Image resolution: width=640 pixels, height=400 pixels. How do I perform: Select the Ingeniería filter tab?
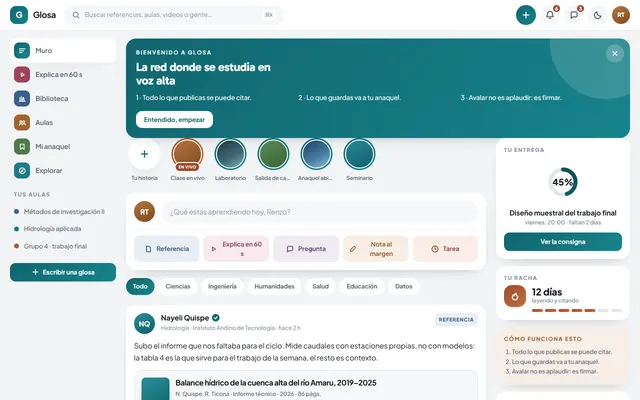pyautogui.click(x=222, y=287)
